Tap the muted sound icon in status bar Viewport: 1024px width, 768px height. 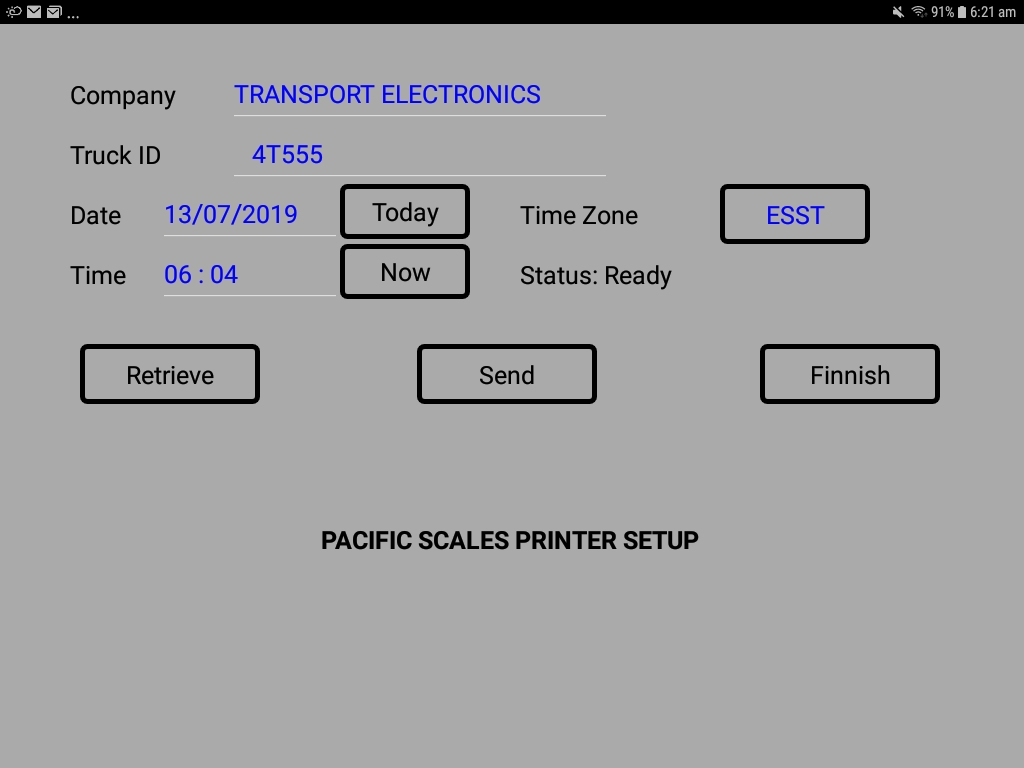(x=899, y=12)
